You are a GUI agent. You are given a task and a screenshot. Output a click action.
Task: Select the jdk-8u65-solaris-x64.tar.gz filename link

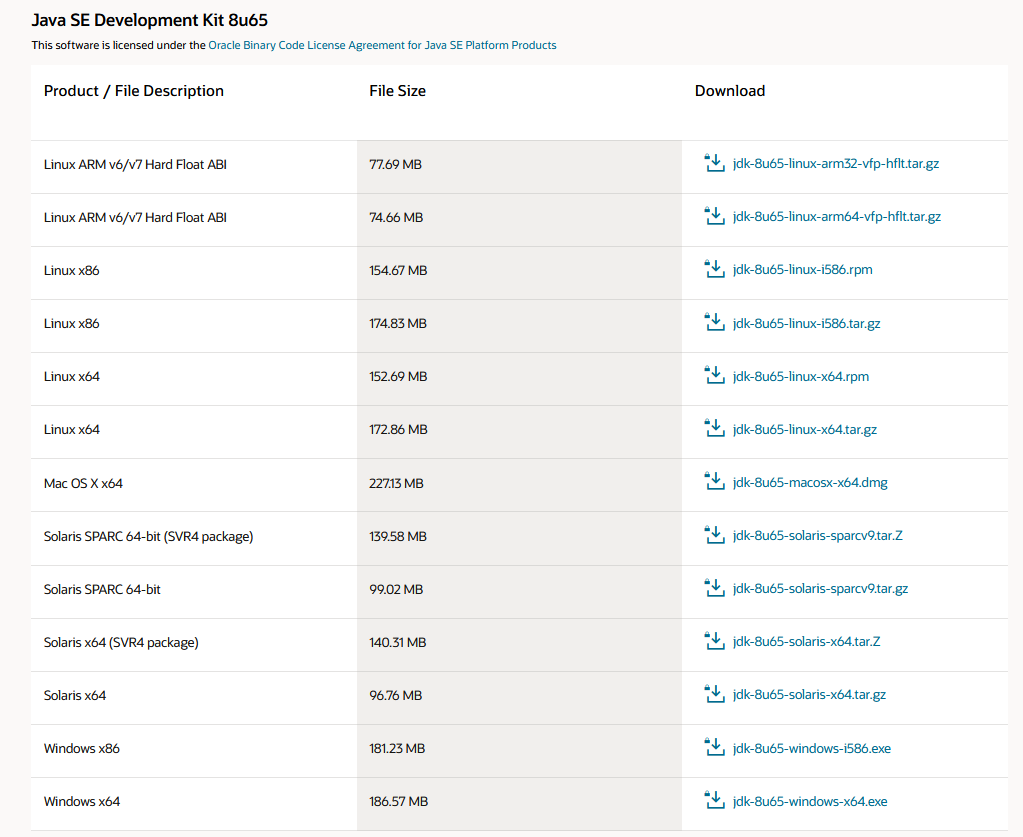click(809, 695)
